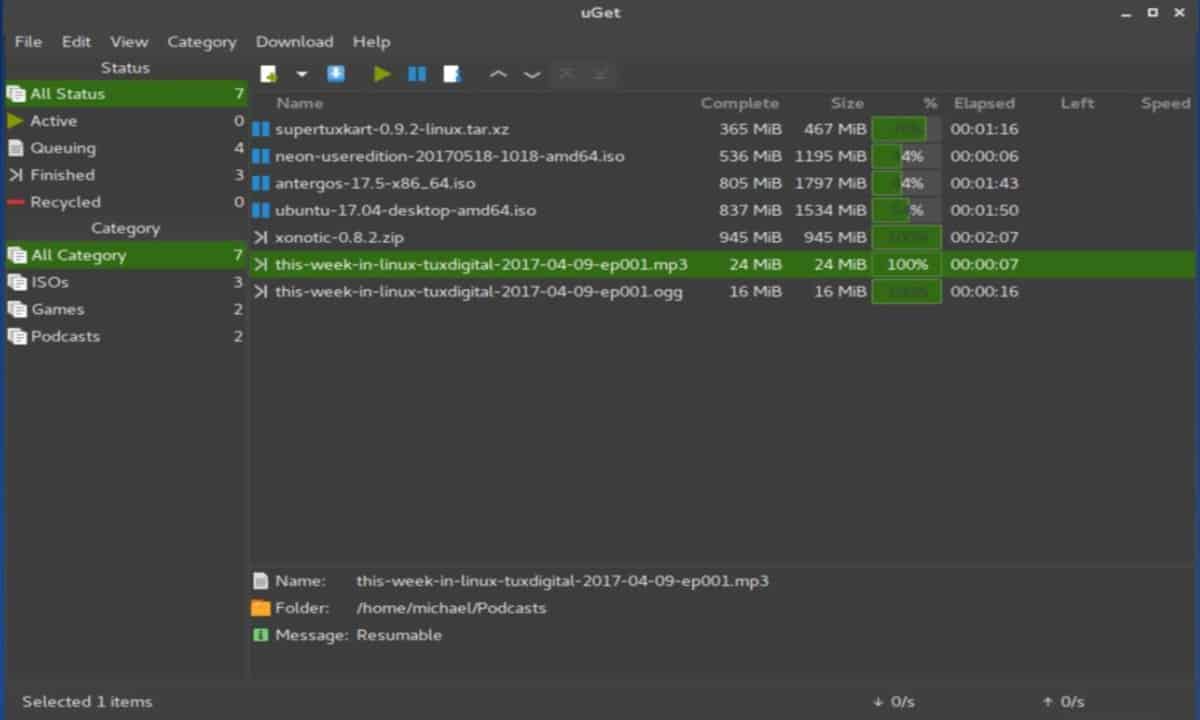Move selected download down with chevron

(532, 74)
